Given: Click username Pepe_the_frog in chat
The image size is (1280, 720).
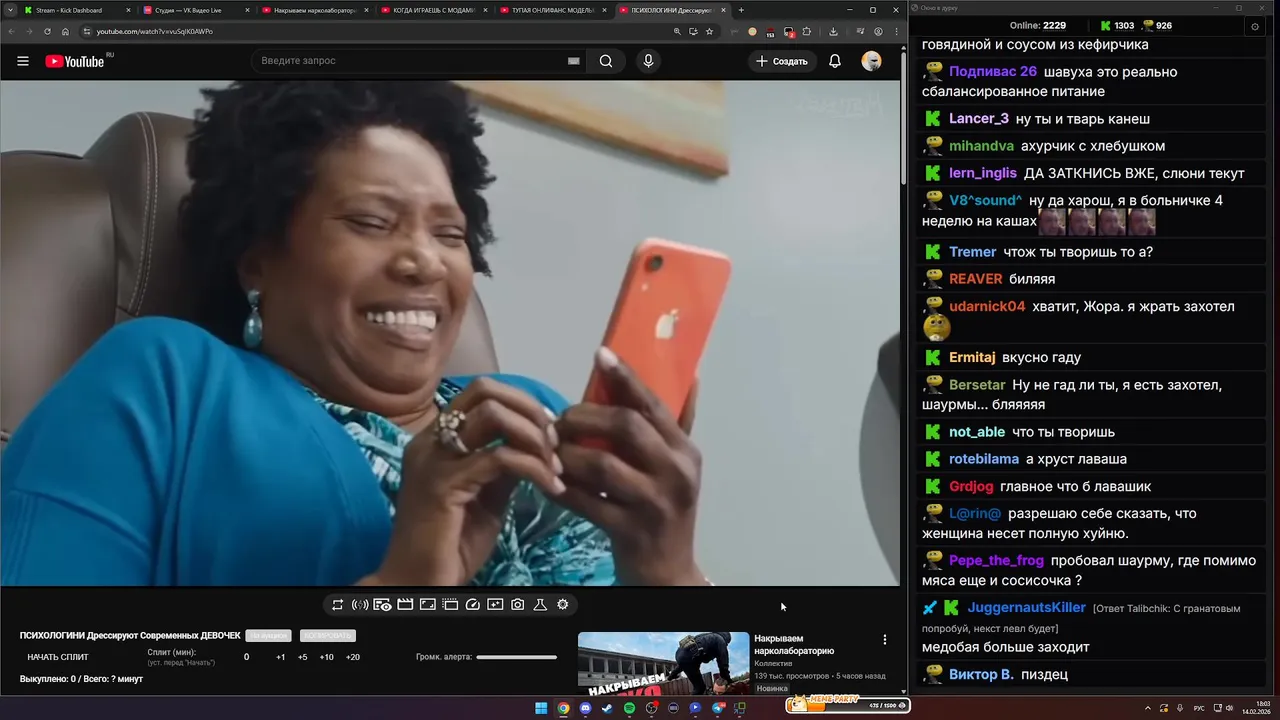Looking at the screenshot, I should (x=996, y=561).
